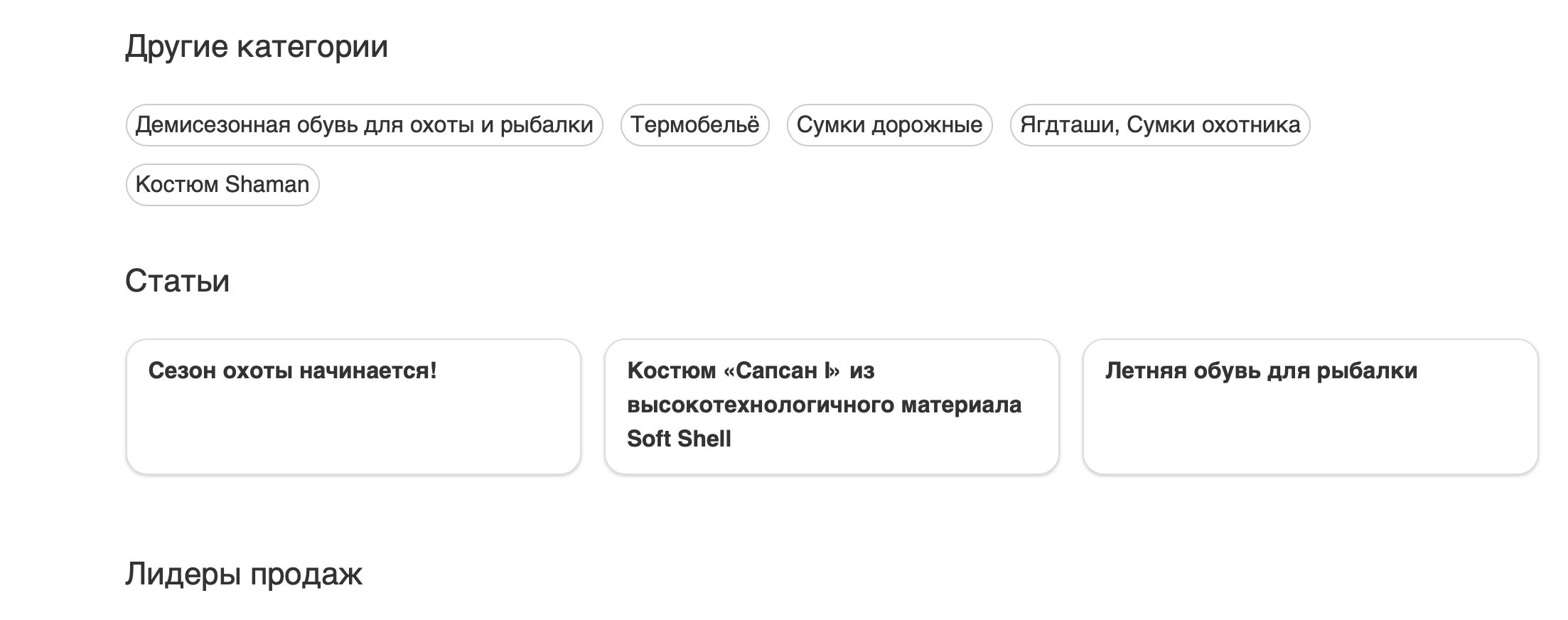This screenshot has width=1568, height=620.
Task: Read the Костюм «Сапсан I» Soft Shell article
Action: tap(751, 371)
